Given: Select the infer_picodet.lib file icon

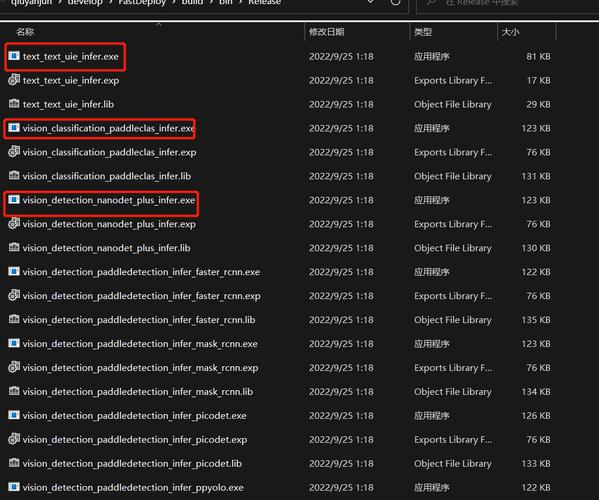Looking at the screenshot, I should pyautogui.click(x=14, y=463).
